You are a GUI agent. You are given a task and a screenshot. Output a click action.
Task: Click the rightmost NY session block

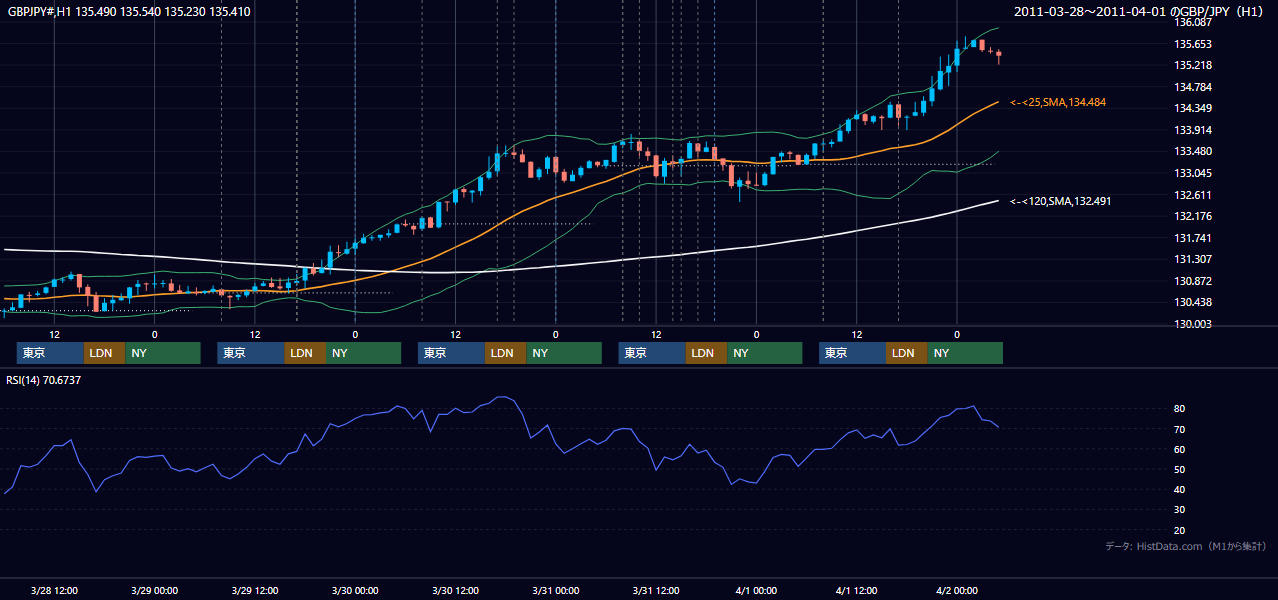point(965,353)
